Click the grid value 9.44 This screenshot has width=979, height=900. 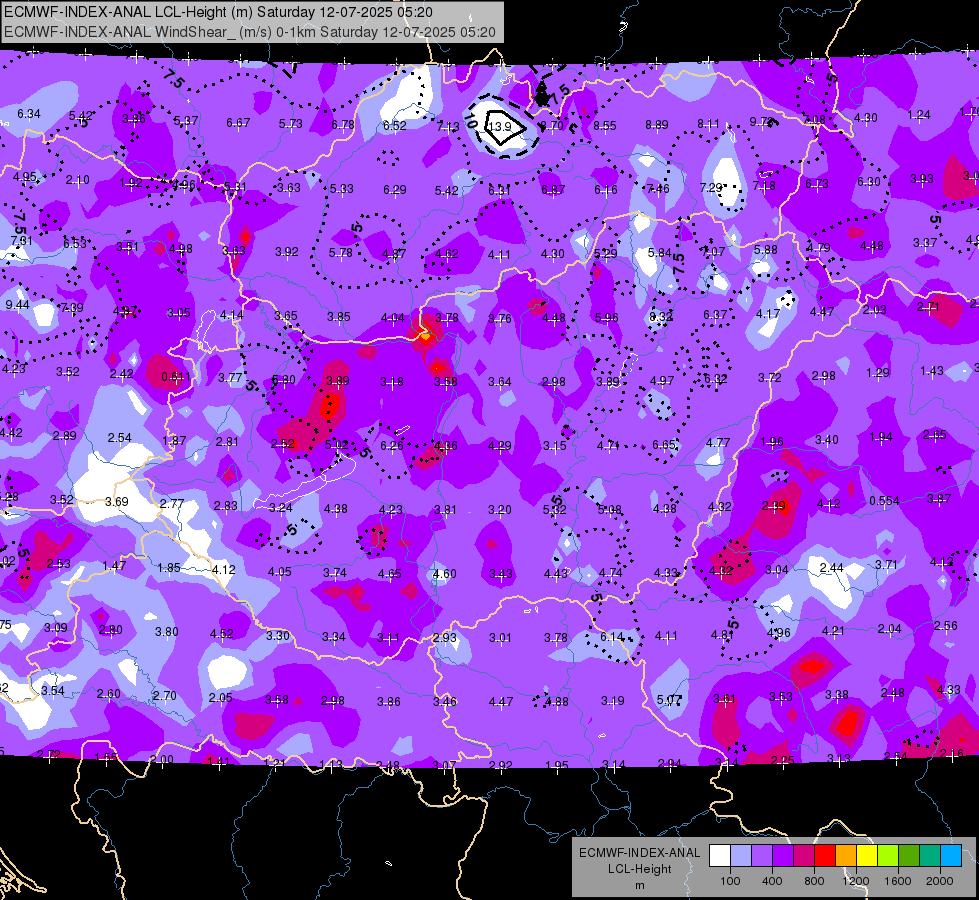coord(17,305)
